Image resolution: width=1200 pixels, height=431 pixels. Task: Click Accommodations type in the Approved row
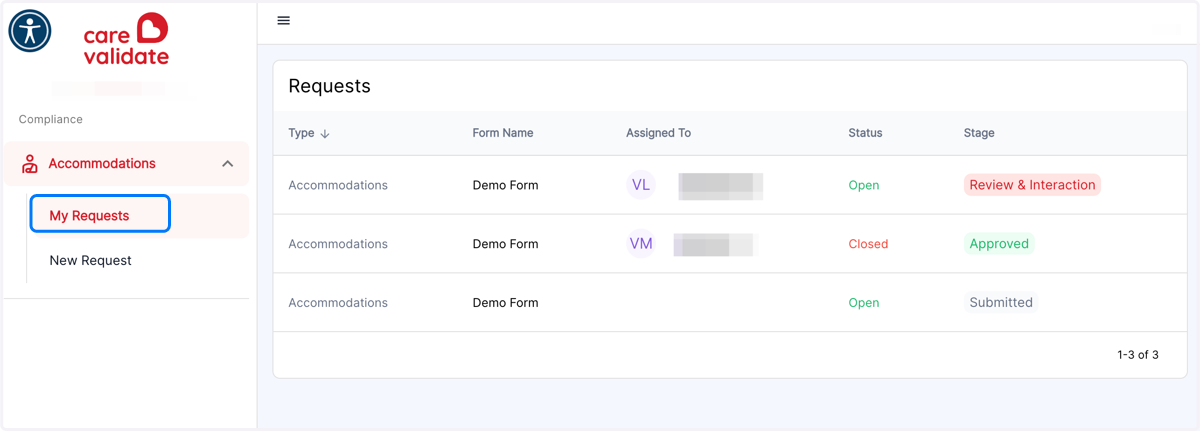coord(338,244)
